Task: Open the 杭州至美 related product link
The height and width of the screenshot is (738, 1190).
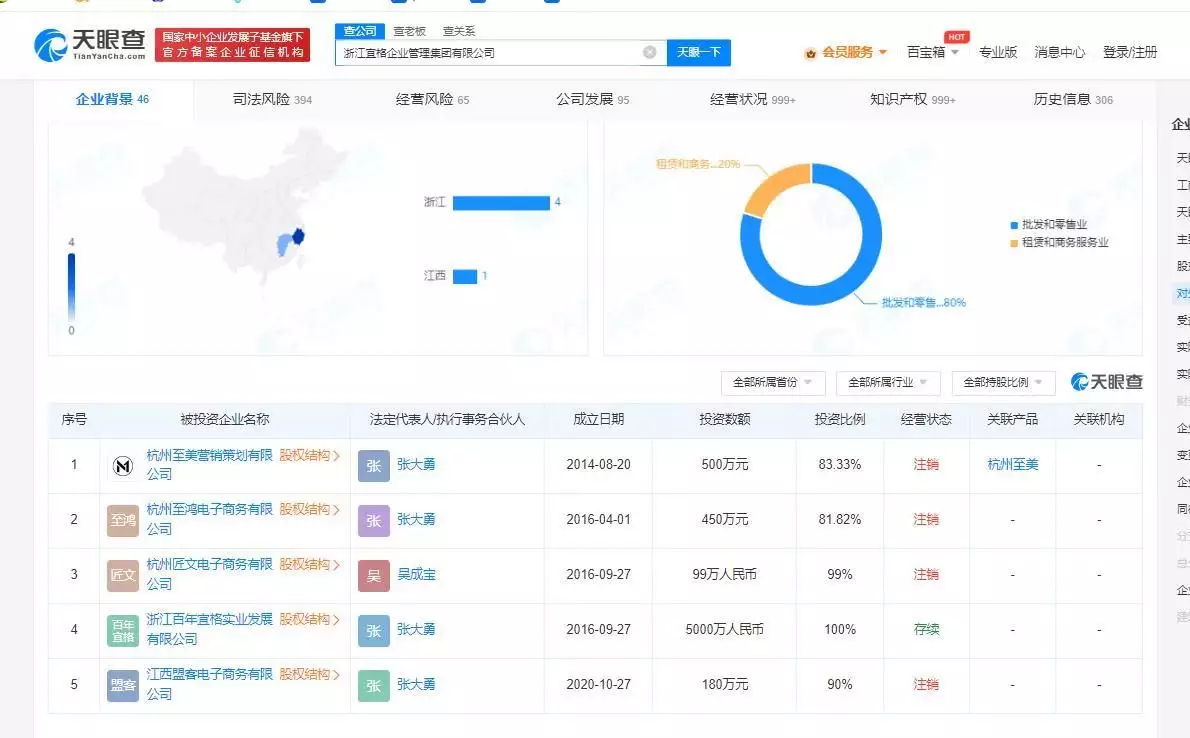Action: (x=1012, y=465)
